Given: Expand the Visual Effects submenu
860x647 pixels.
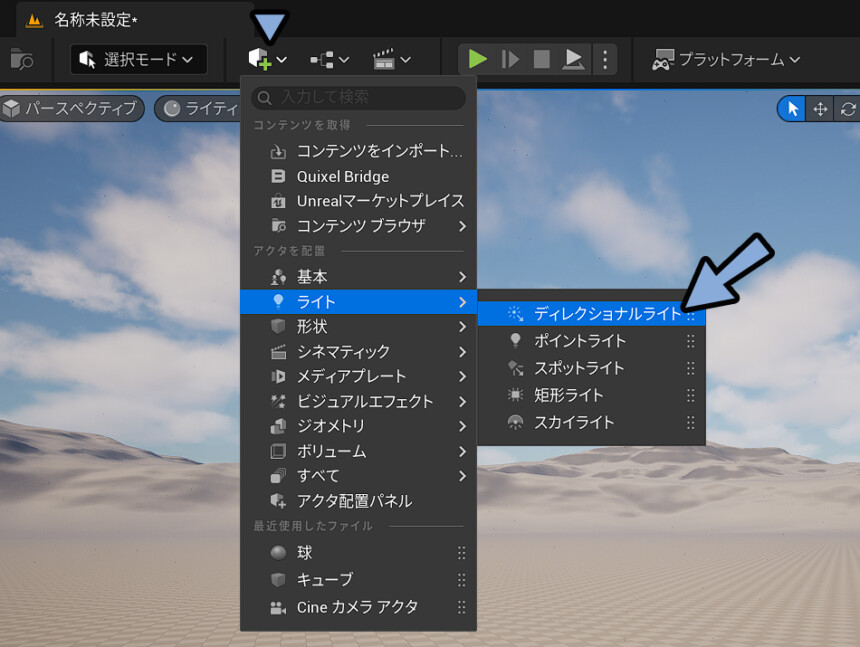Looking at the screenshot, I should (359, 401).
